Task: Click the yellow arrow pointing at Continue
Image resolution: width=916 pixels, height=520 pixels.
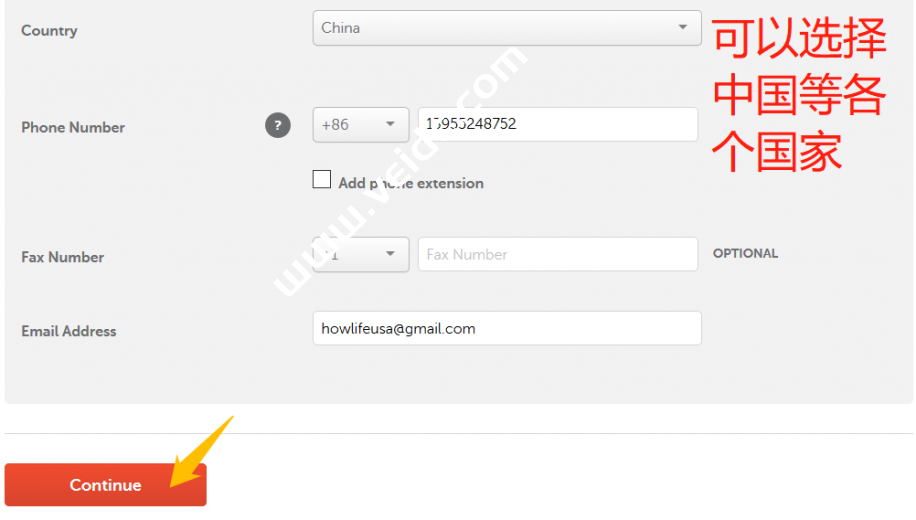Action: click(202, 452)
